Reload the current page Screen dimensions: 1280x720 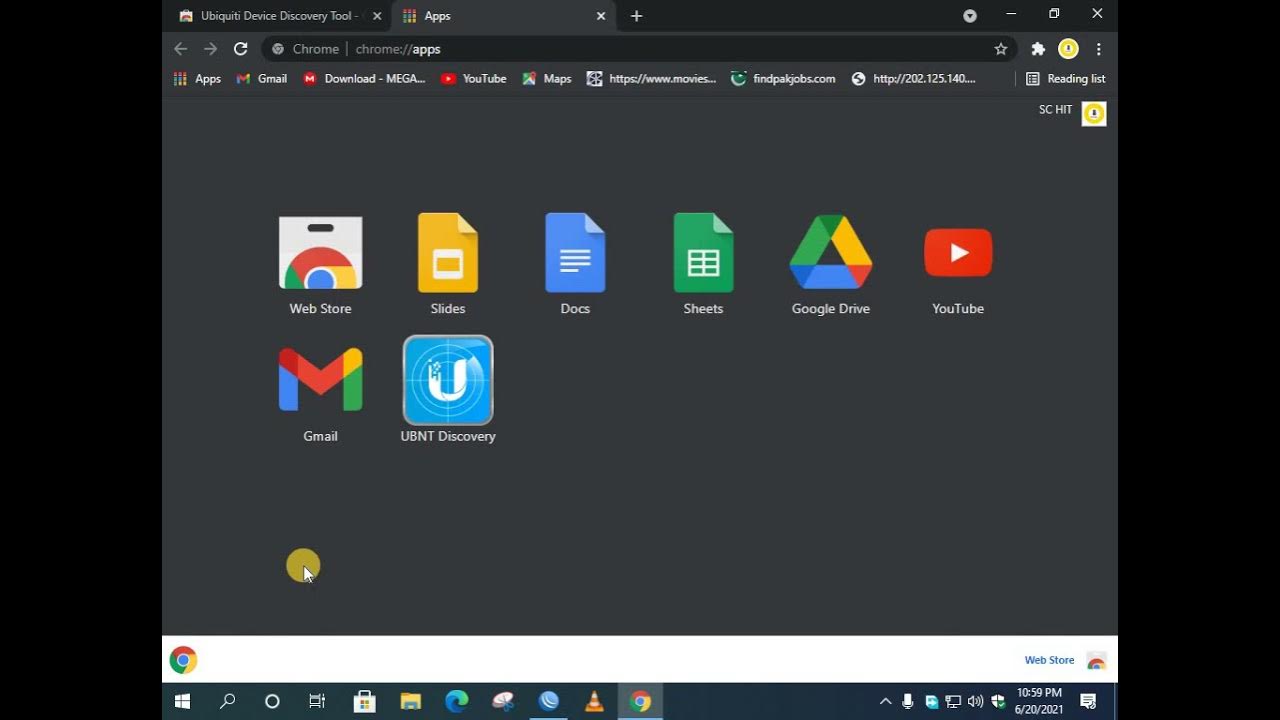(240, 49)
